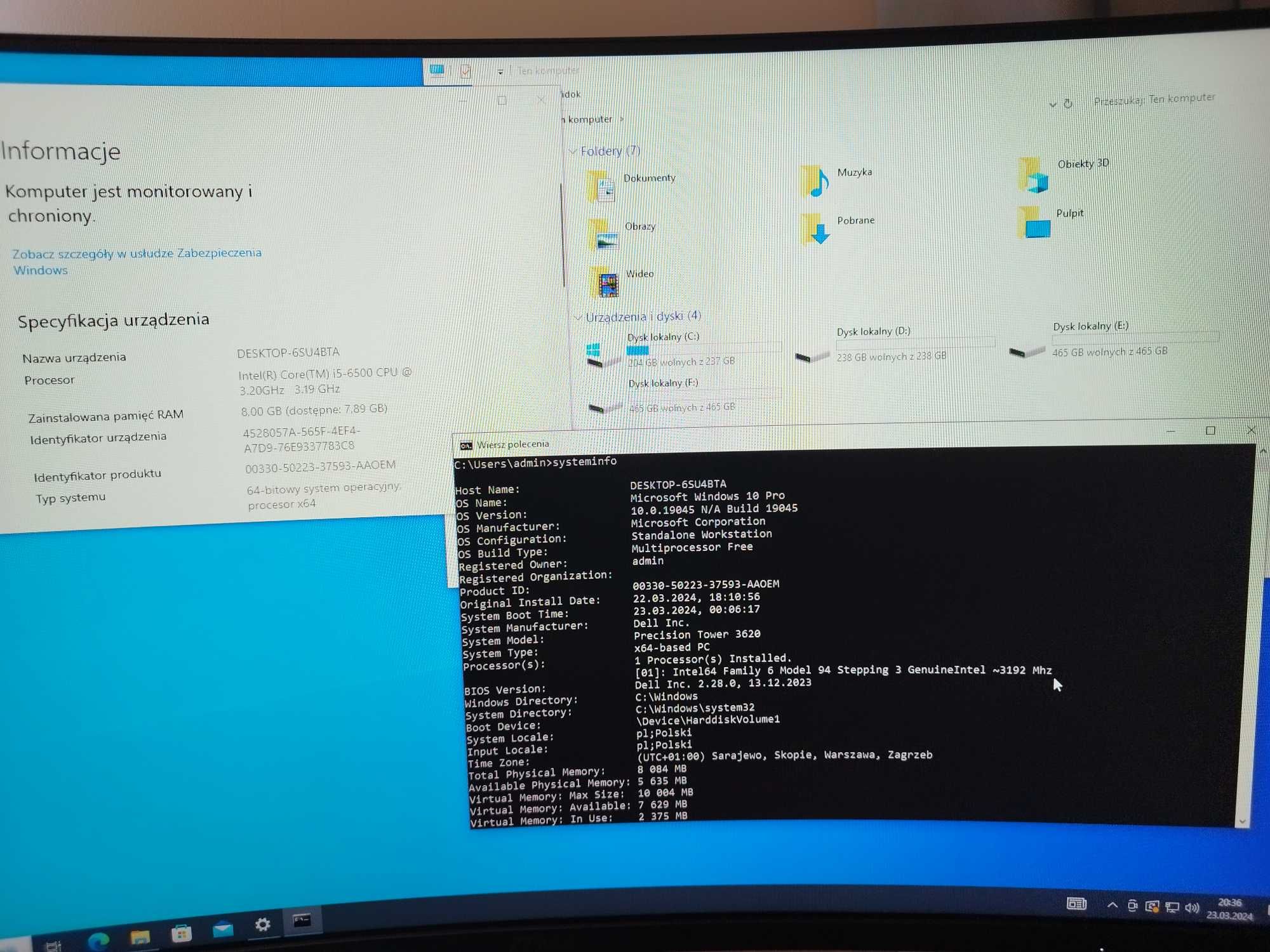This screenshot has width=1270, height=952.
Task: Open Microsoft Store from the taskbar
Action: point(181,933)
